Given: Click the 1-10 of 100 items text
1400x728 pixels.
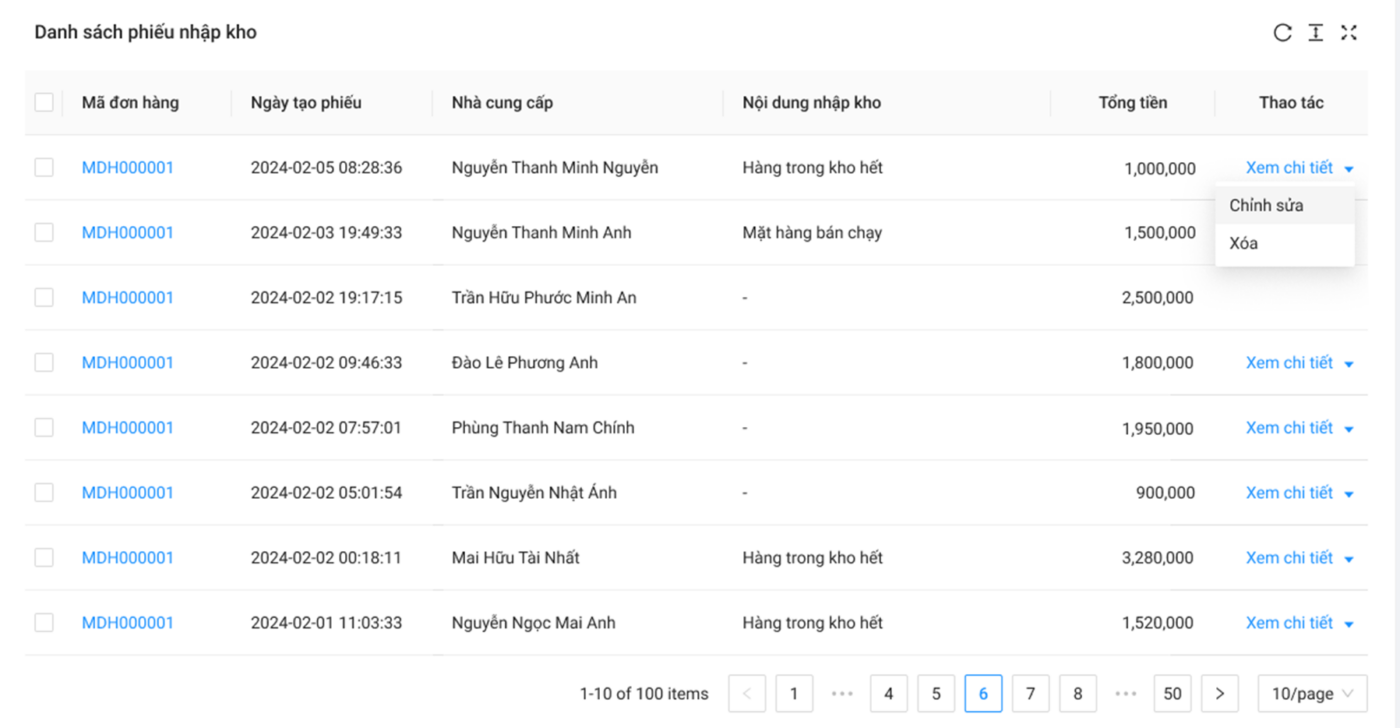Looking at the screenshot, I should click(644, 693).
